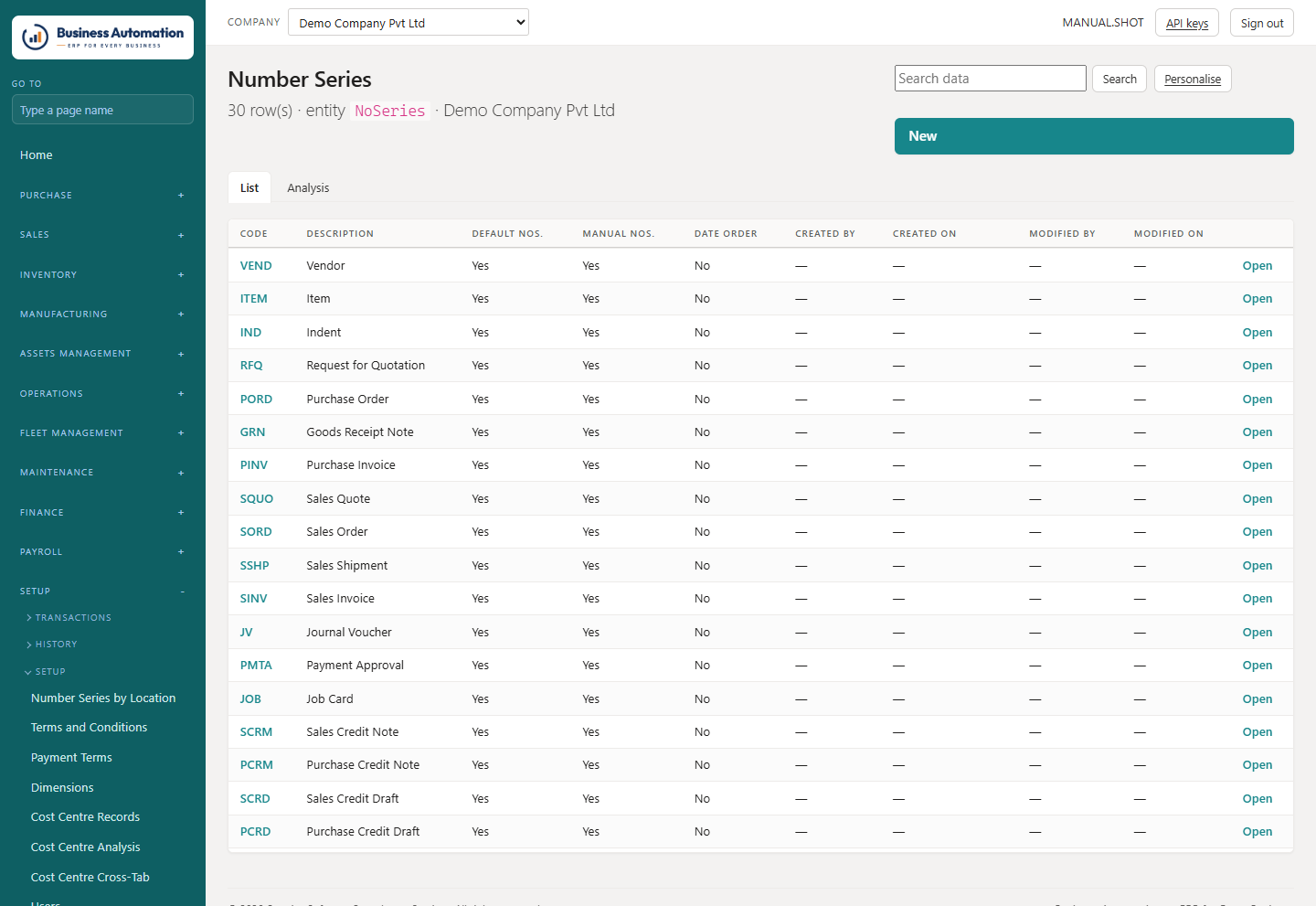Collapse the top-level Setup section
Screen dimensions: 1316x906
tap(102, 592)
